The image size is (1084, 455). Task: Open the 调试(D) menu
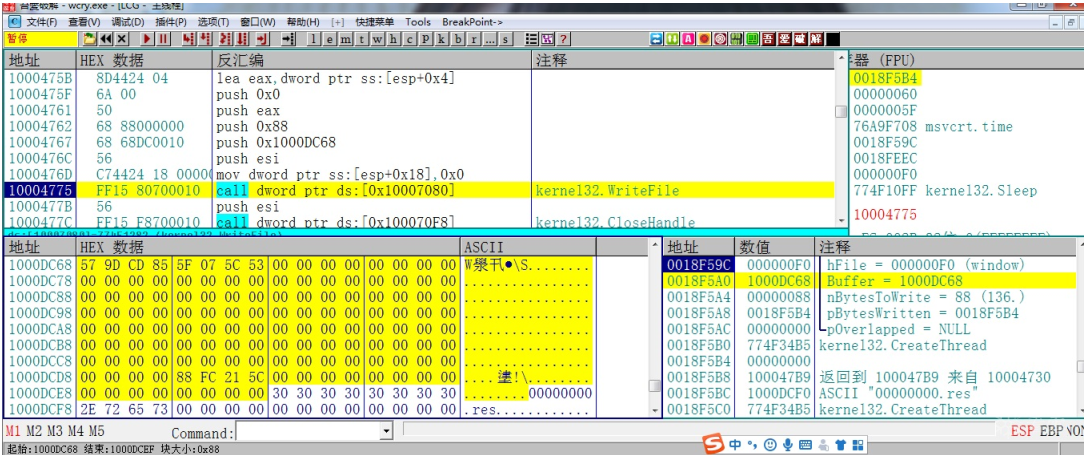click(x=127, y=22)
